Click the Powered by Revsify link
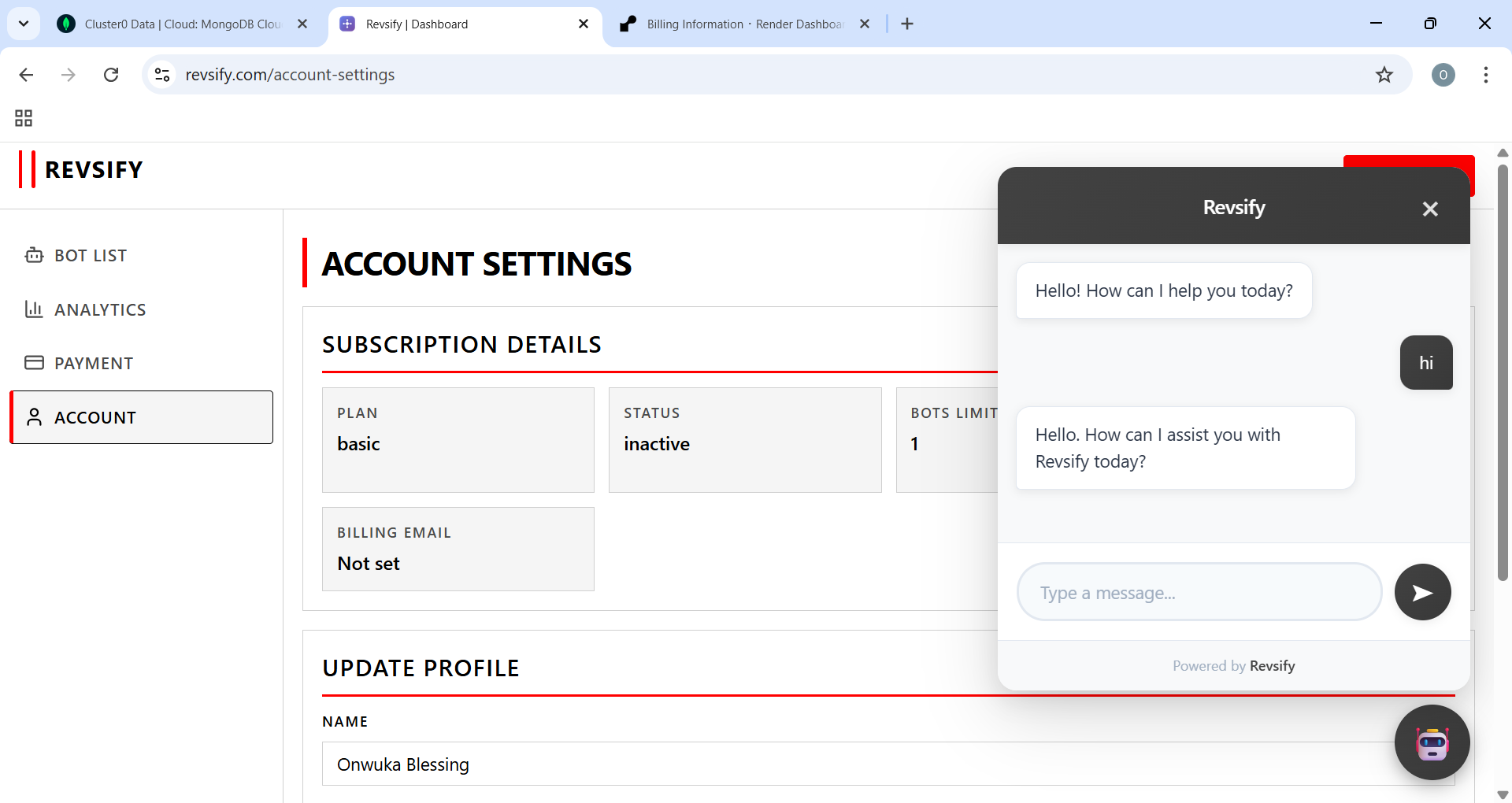Image resolution: width=1512 pixels, height=803 pixels. click(x=1233, y=665)
